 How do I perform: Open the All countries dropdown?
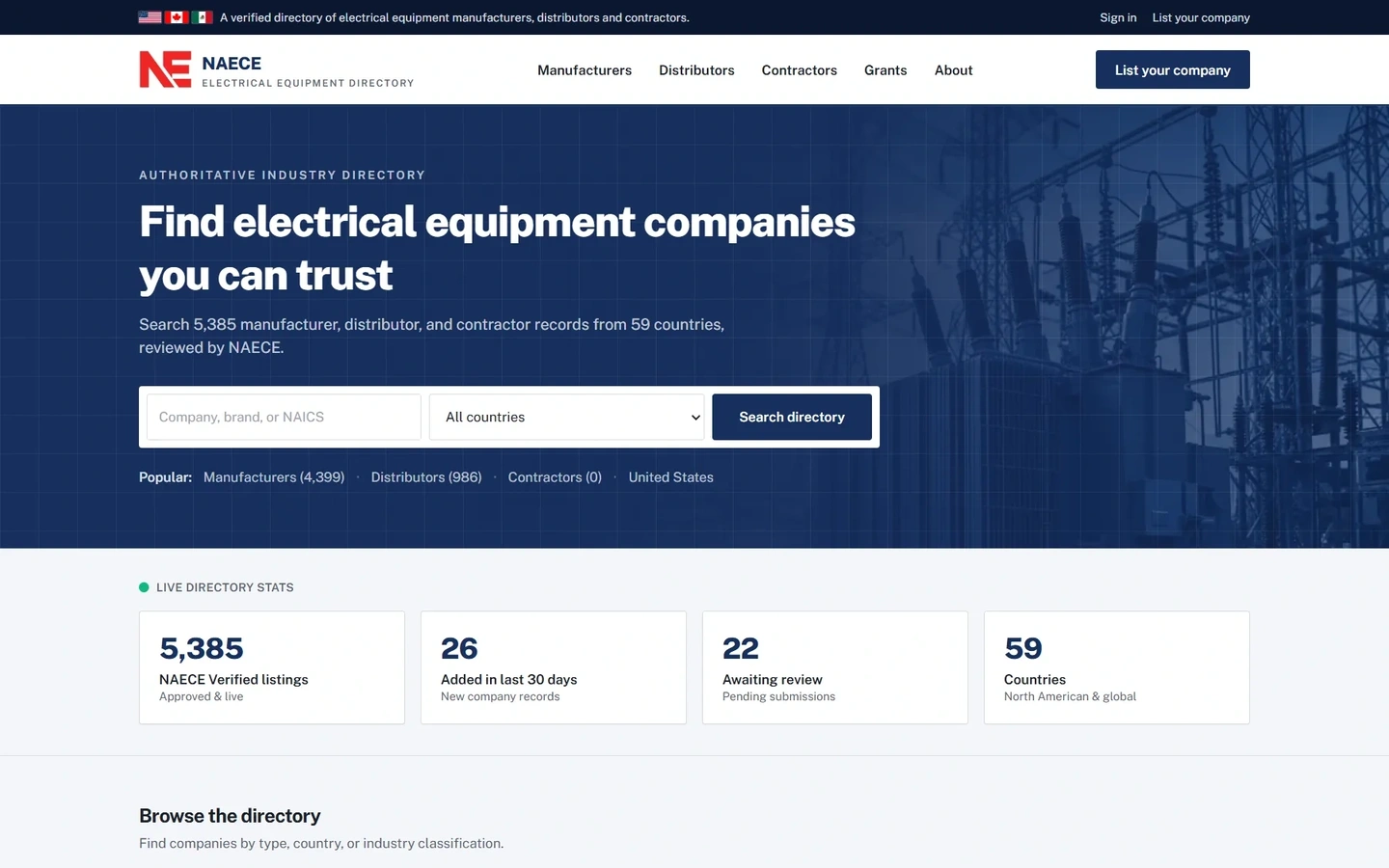pyautogui.click(x=567, y=417)
